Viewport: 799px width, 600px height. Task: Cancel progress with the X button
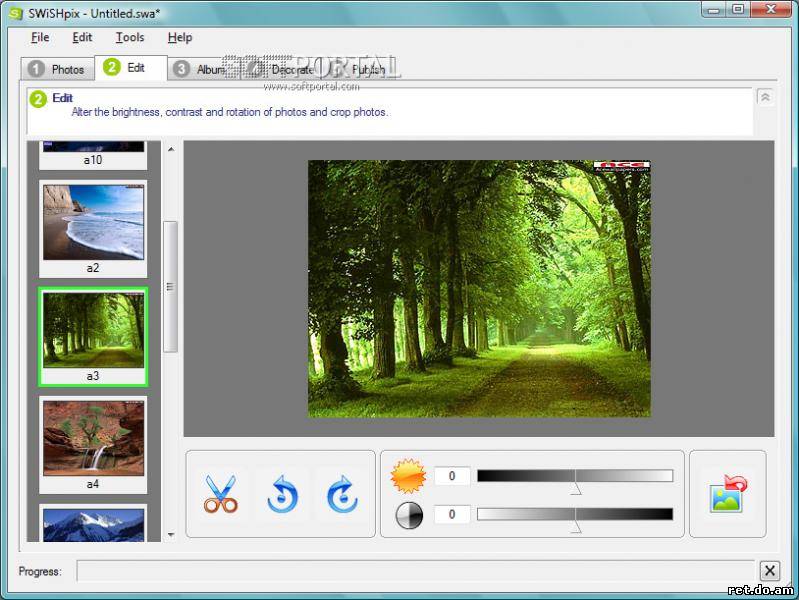[769, 571]
